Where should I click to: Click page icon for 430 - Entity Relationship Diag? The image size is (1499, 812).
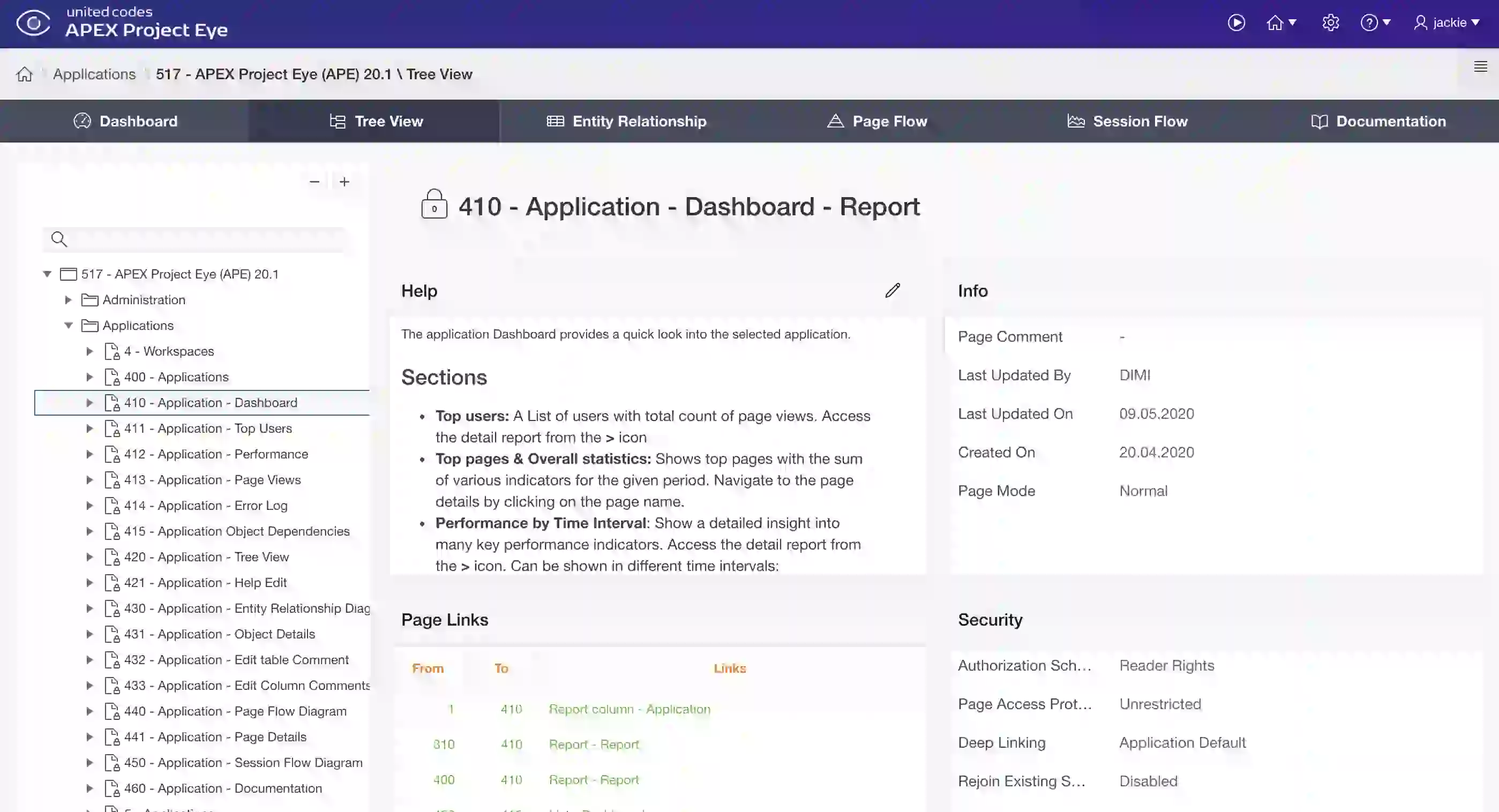pos(112,608)
